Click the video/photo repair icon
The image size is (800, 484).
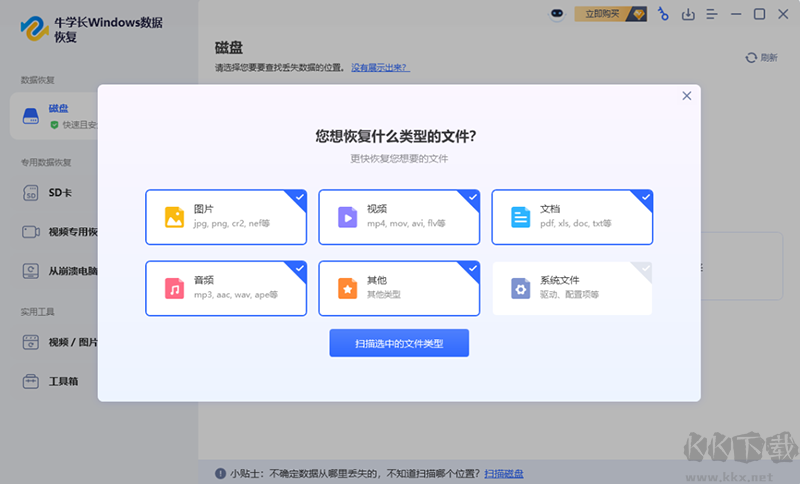[31, 342]
